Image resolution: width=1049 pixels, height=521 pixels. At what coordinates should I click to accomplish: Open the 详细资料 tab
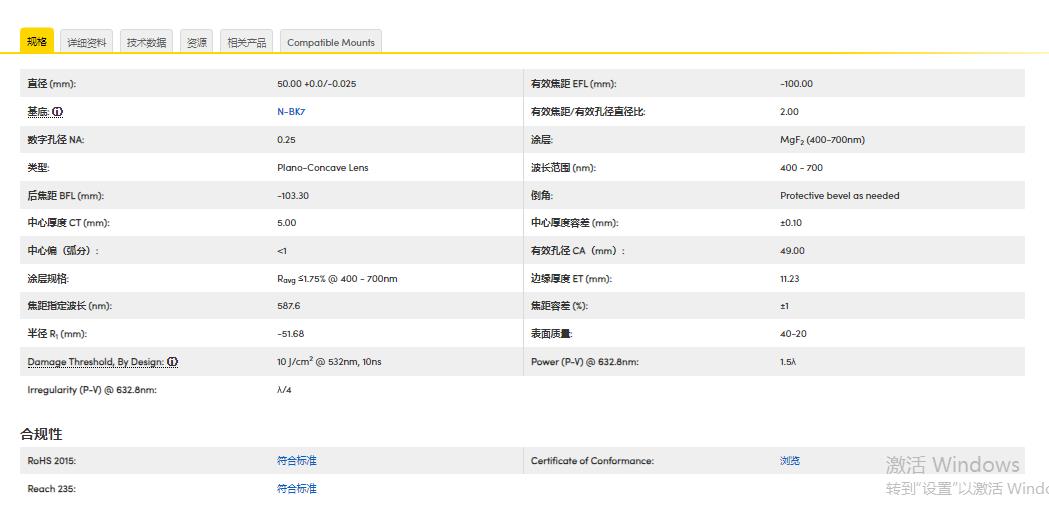click(x=86, y=42)
